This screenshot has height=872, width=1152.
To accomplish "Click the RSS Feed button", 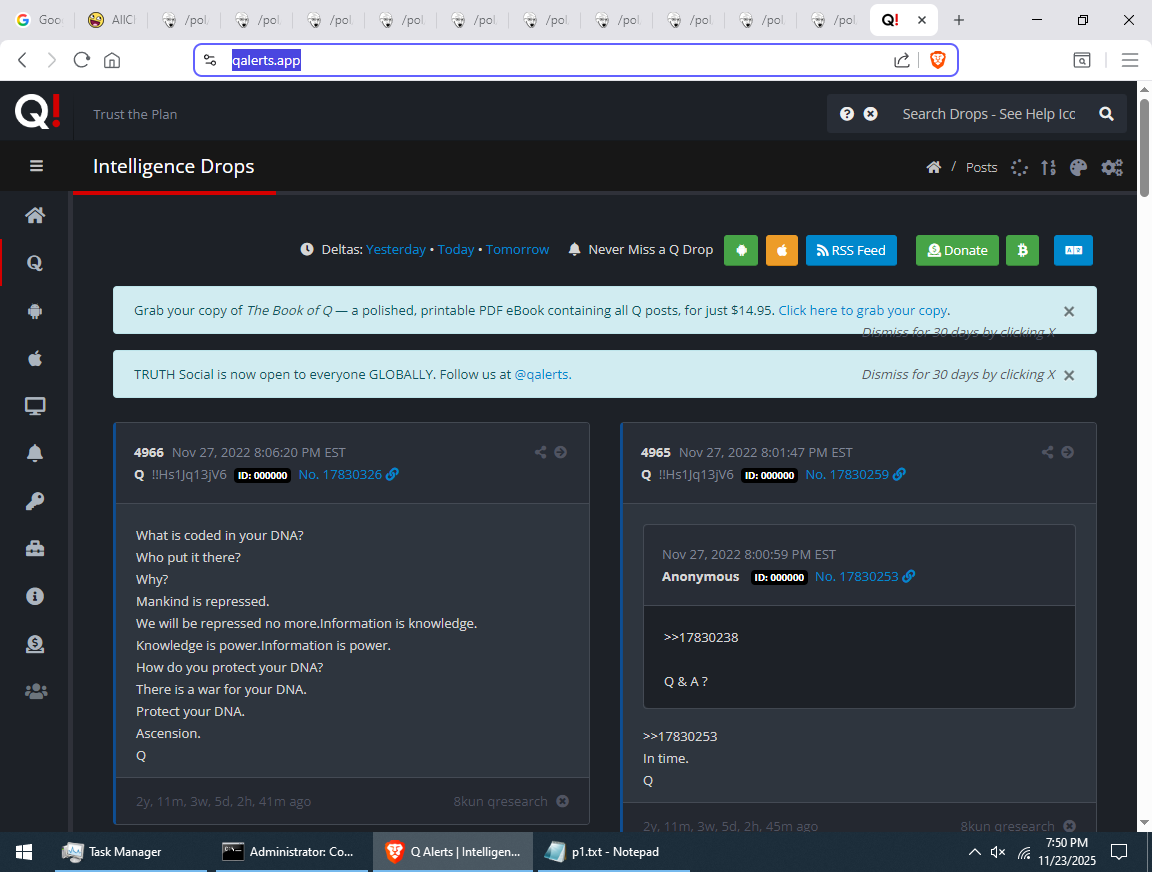I will (851, 250).
